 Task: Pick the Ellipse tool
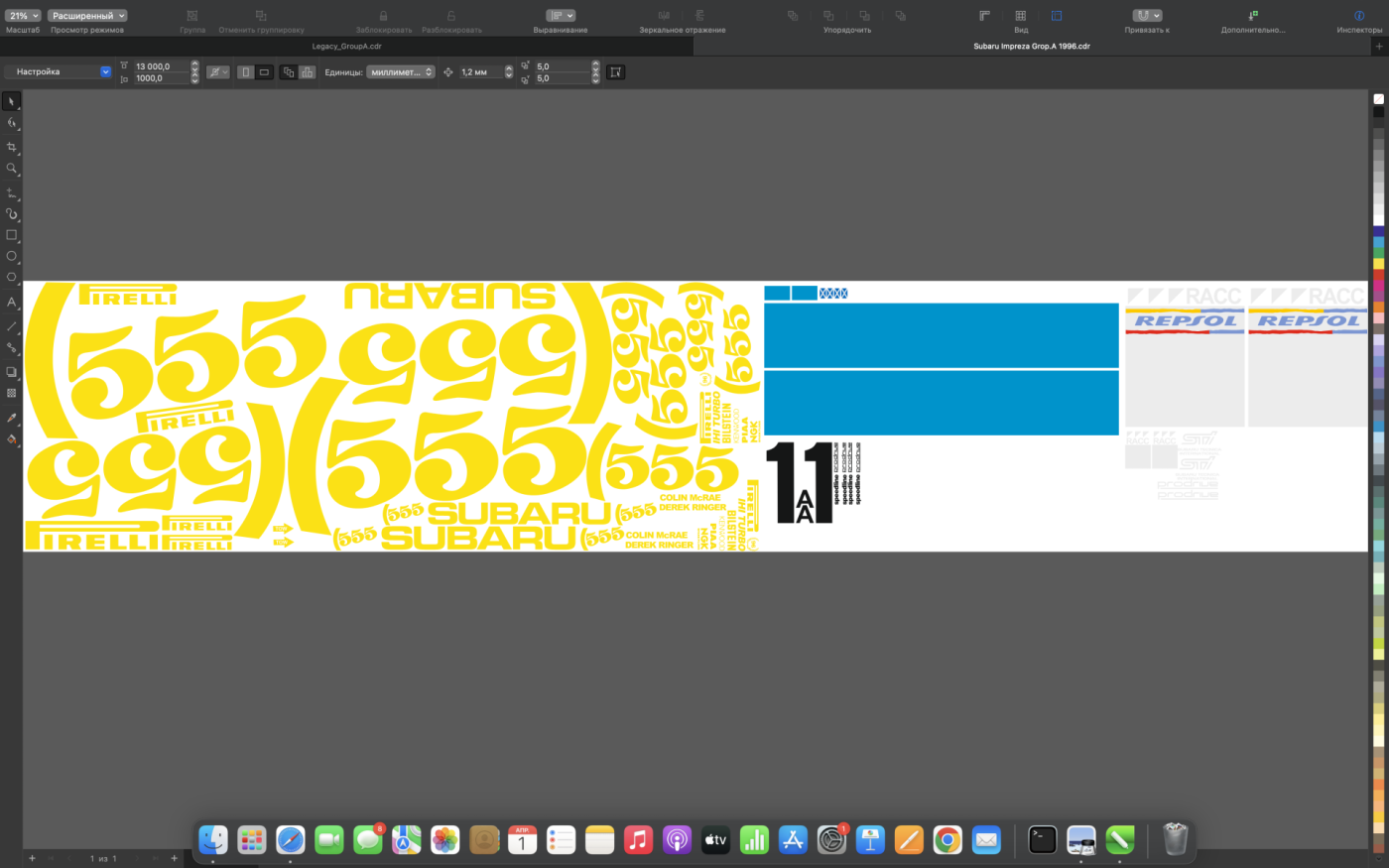point(12,256)
